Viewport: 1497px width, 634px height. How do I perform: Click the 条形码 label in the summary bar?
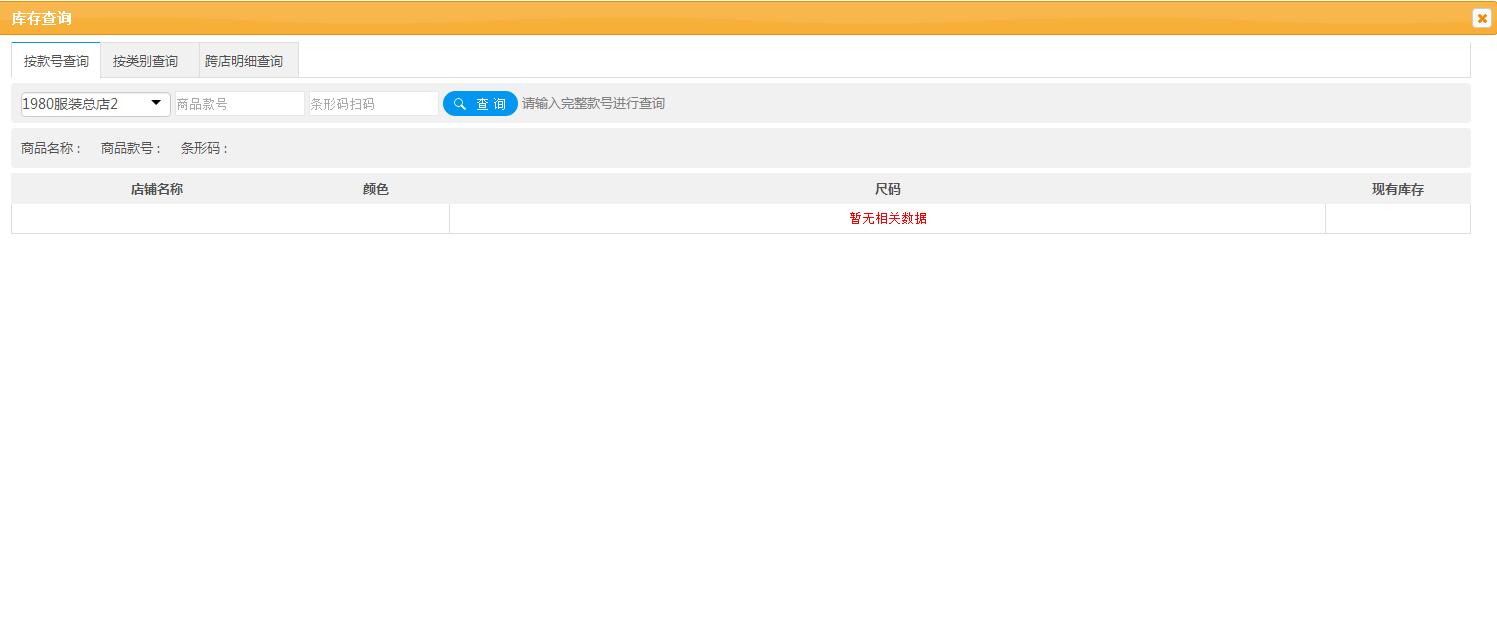tap(203, 147)
